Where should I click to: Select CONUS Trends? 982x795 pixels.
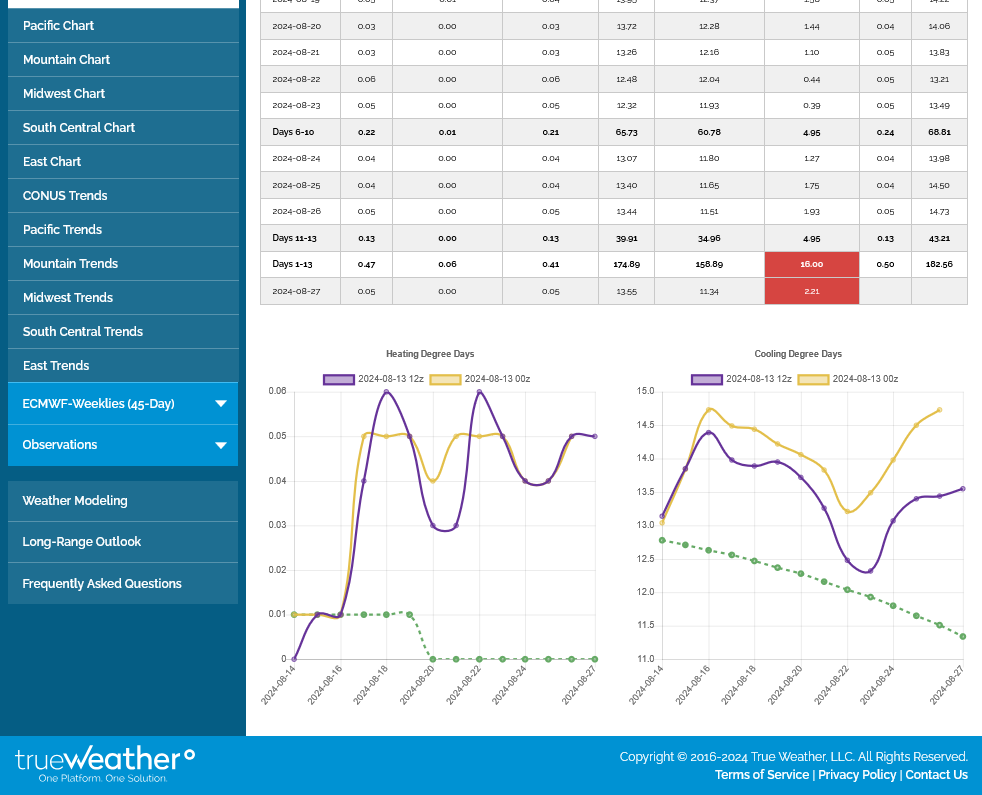point(123,195)
